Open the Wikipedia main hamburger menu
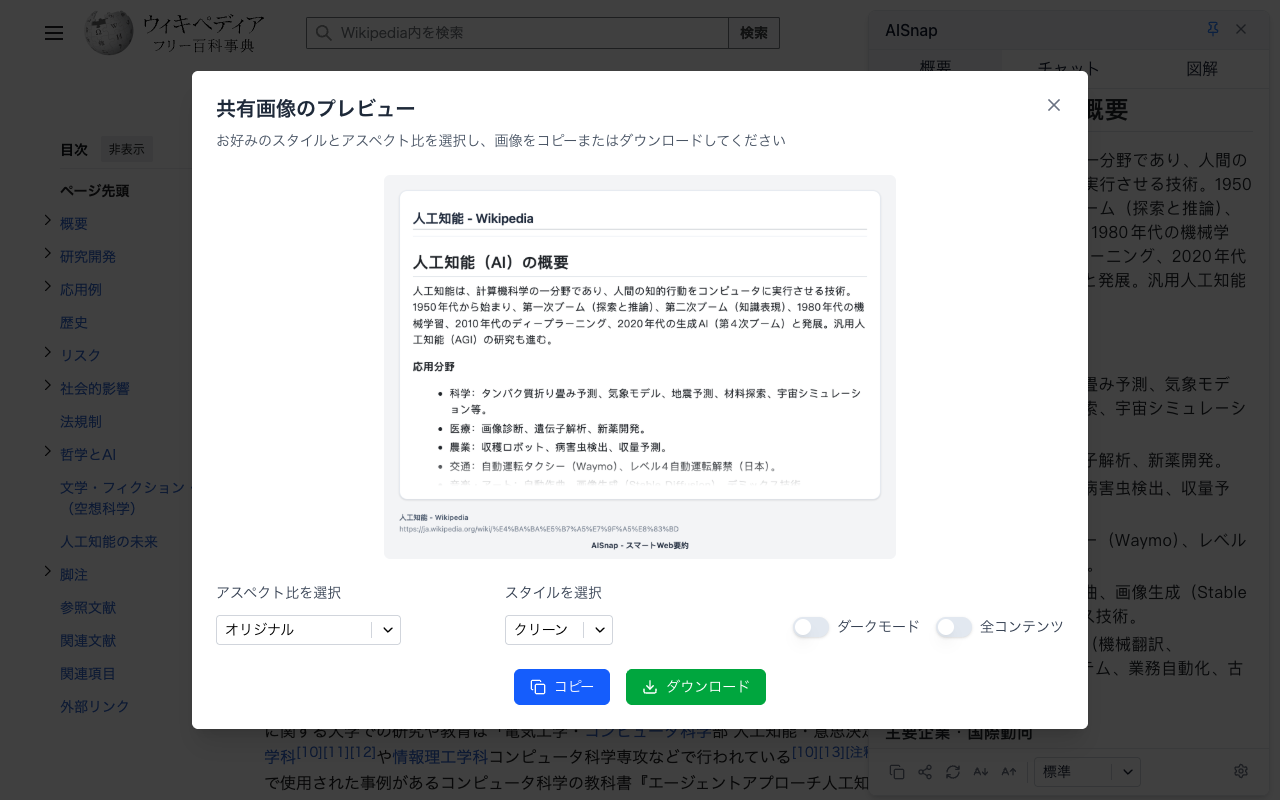Screen dimensions: 1280x800 [x=54, y=33]
